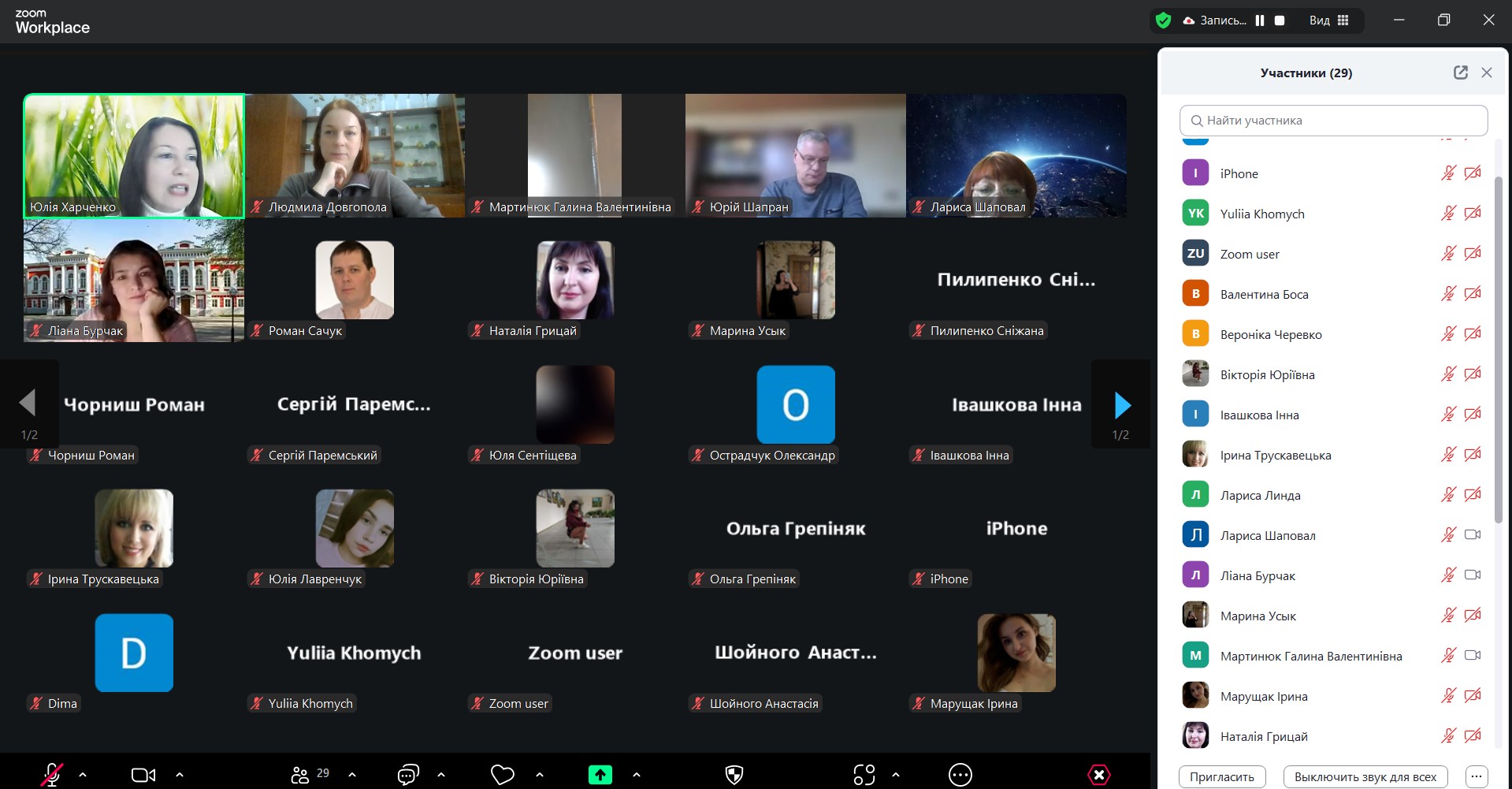Viewport: 1512px width, 789px height.
Task: Toggle mute icon for Лариса Шаповал in list
Action: (x=1448, y=535)
